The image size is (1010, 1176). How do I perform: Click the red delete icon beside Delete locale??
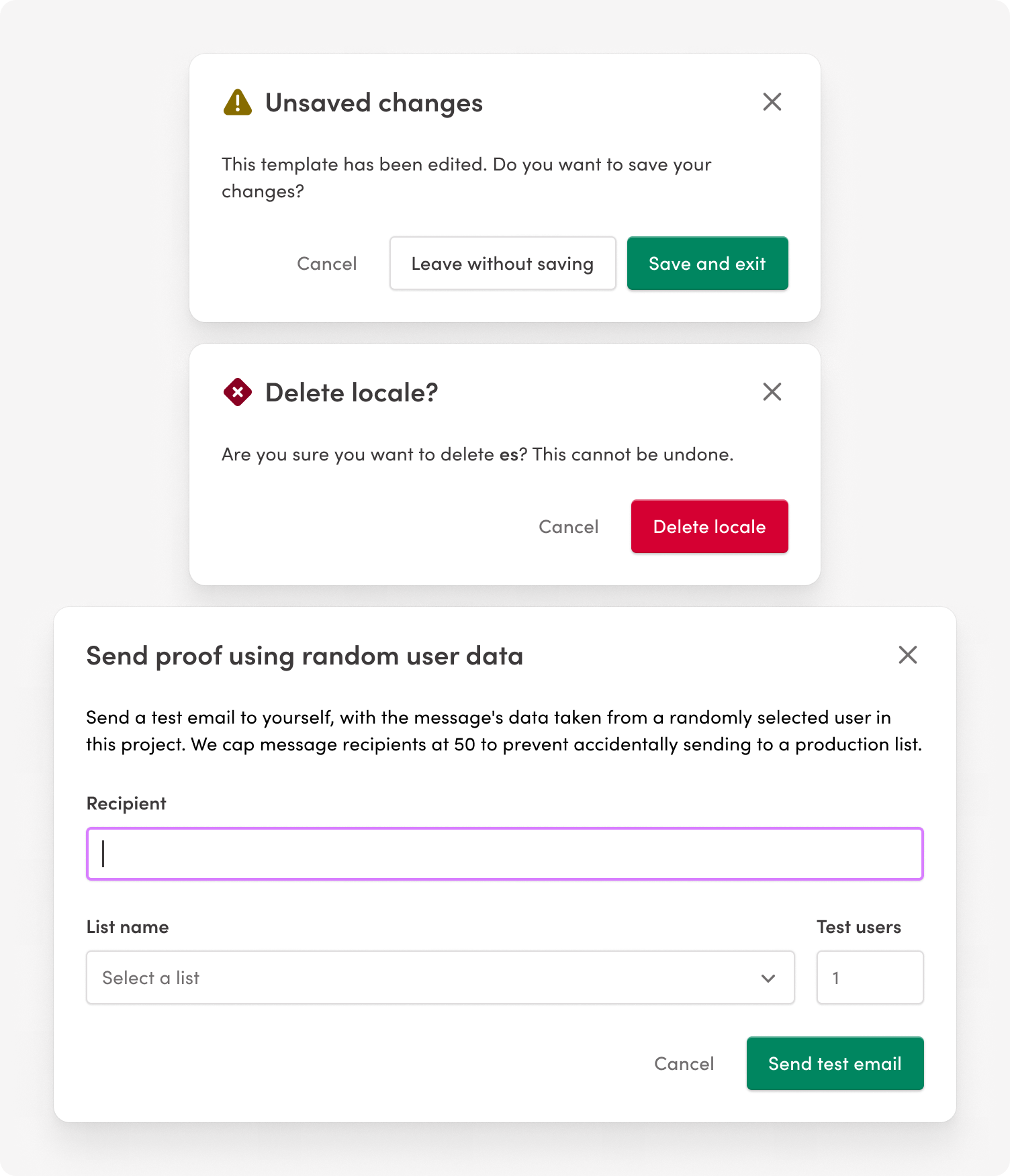[x=236, y=392]
